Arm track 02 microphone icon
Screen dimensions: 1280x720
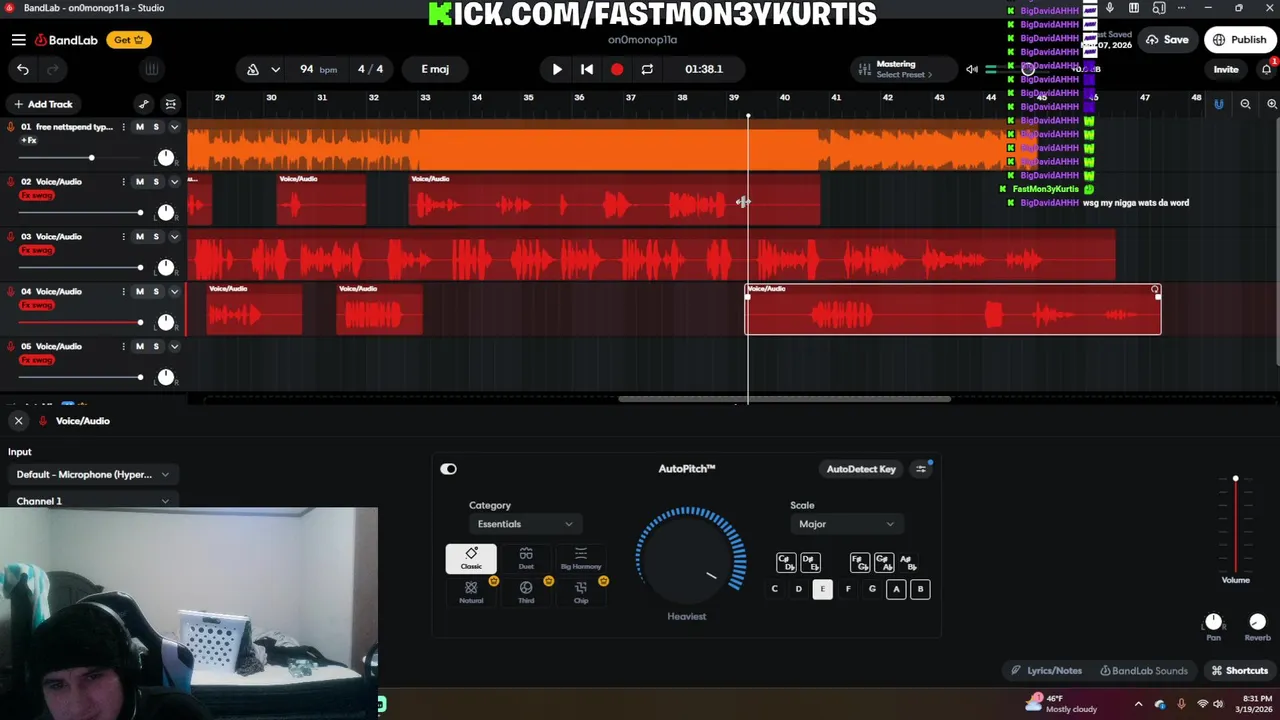tap(11, 182)
